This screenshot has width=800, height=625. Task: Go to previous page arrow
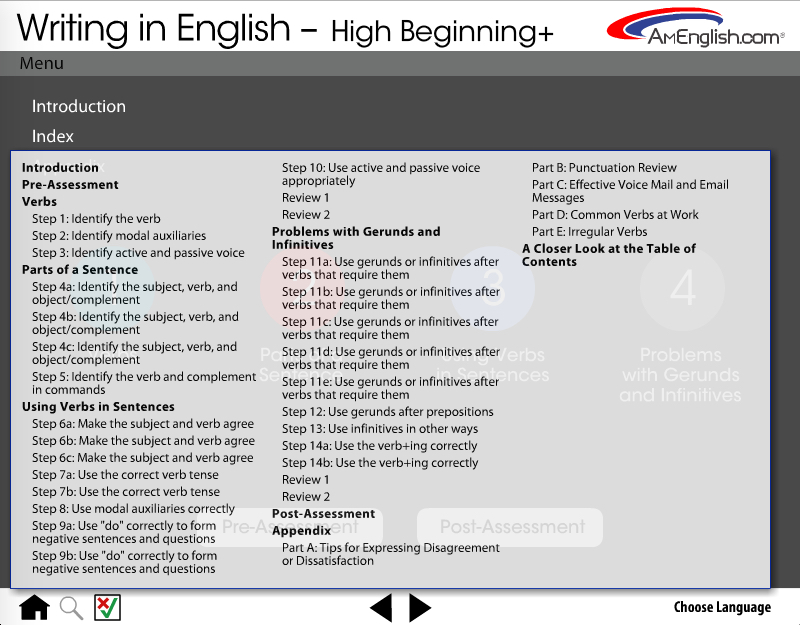tap(381, 608)
